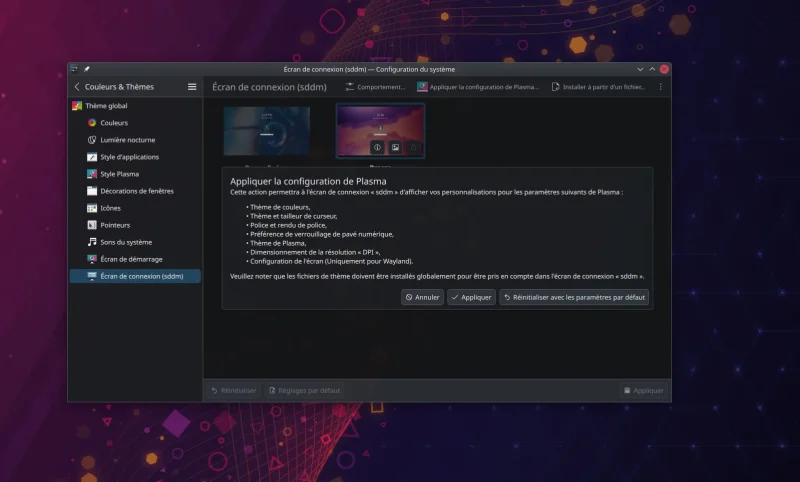Select Sons du système in the sidebar
Screen dimensions: 800x482
[x=135, y=242]
